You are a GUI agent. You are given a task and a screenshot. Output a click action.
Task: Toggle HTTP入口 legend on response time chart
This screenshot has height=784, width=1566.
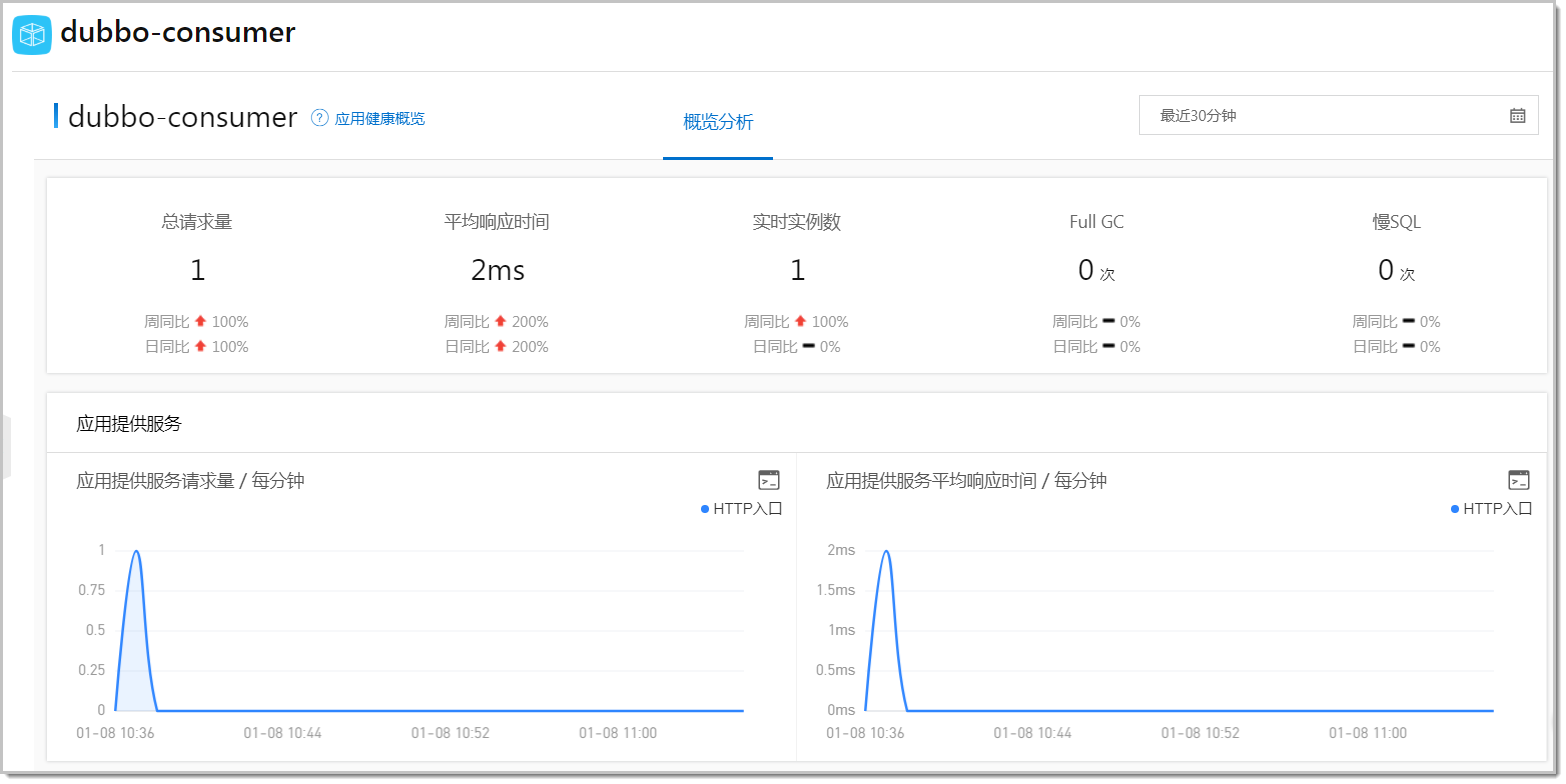pos(1492,509)
